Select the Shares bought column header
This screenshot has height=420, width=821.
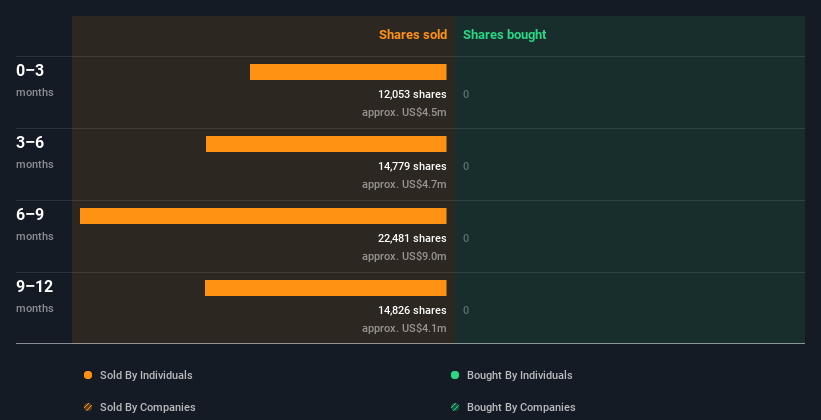point(504,35)
